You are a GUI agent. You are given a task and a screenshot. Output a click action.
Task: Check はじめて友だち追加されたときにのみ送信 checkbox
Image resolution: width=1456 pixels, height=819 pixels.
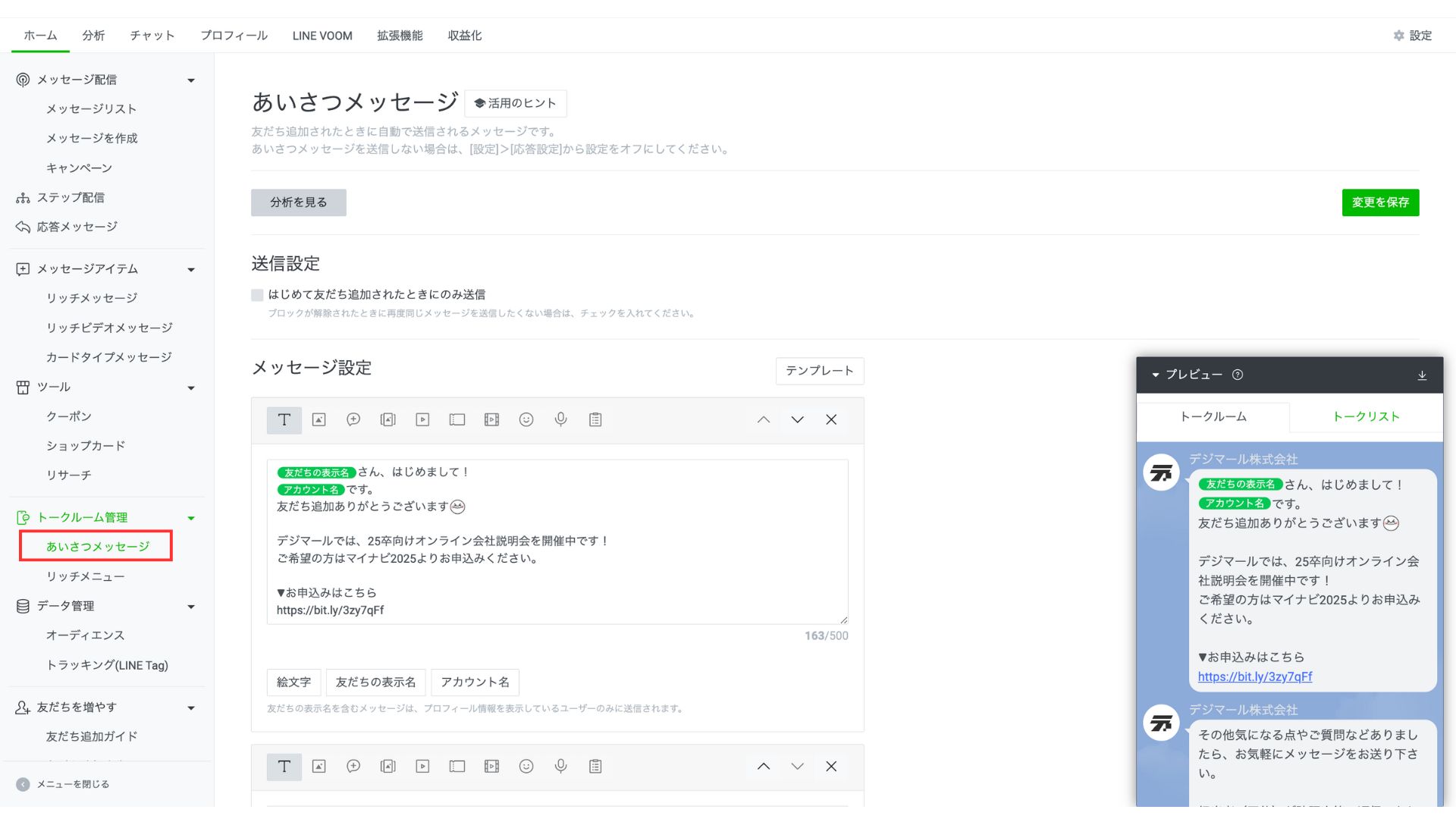coord(257,295)
